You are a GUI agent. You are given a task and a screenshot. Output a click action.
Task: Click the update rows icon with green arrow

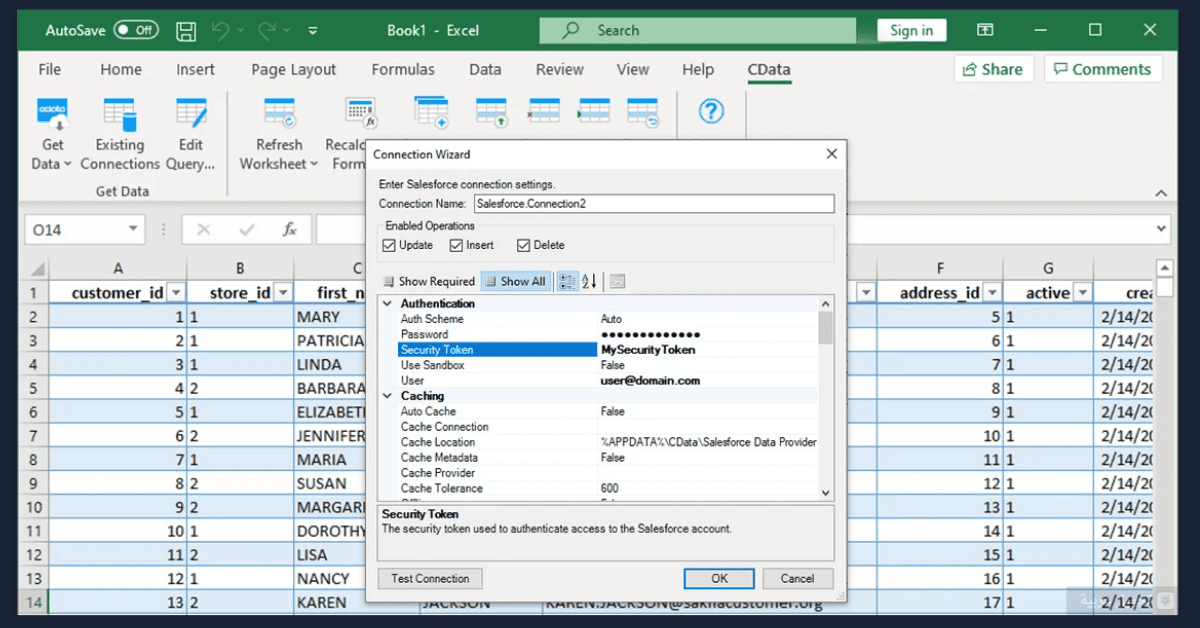(492, 112)
